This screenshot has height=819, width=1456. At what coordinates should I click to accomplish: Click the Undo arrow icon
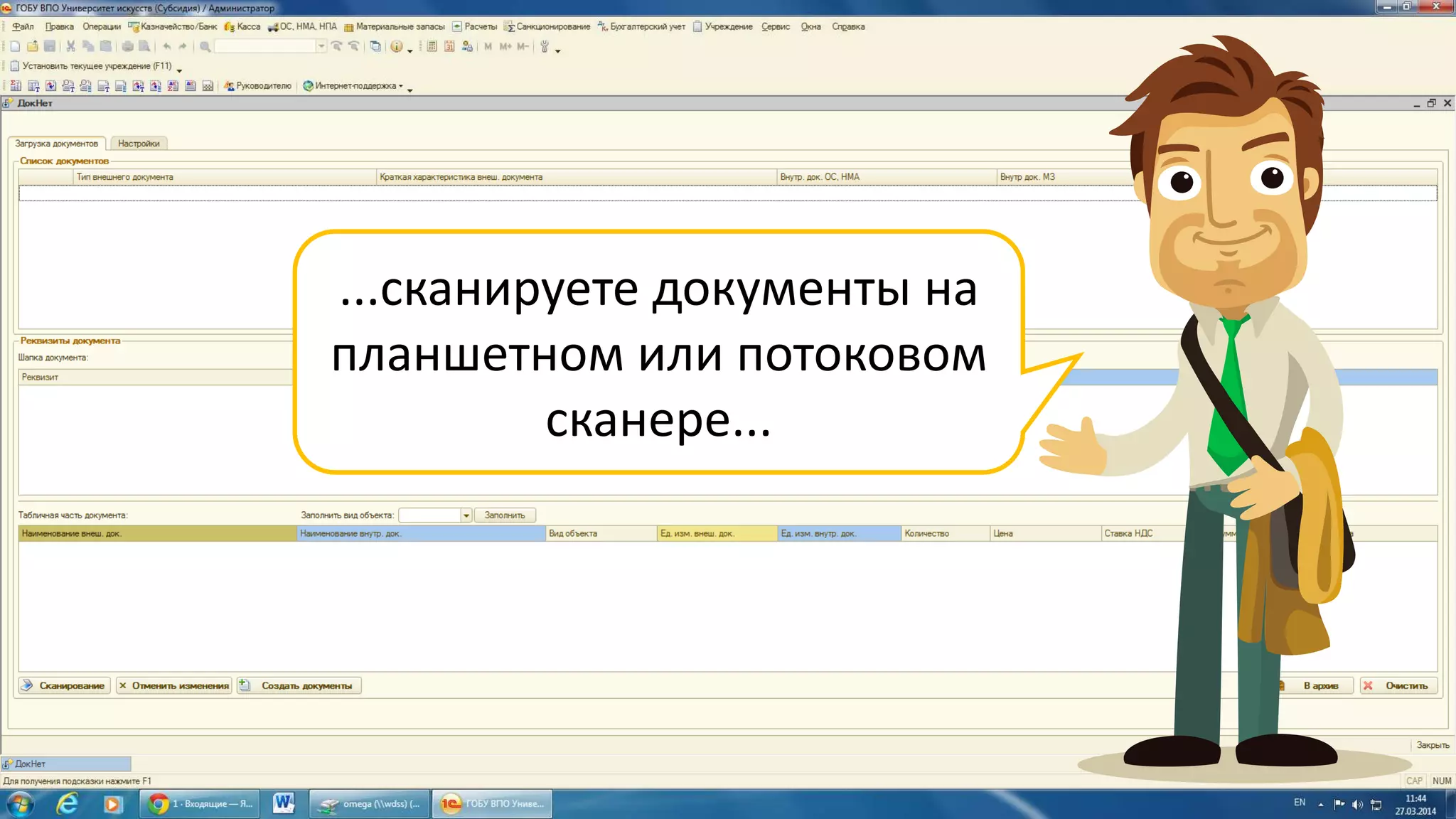click(x=166, y=46)
